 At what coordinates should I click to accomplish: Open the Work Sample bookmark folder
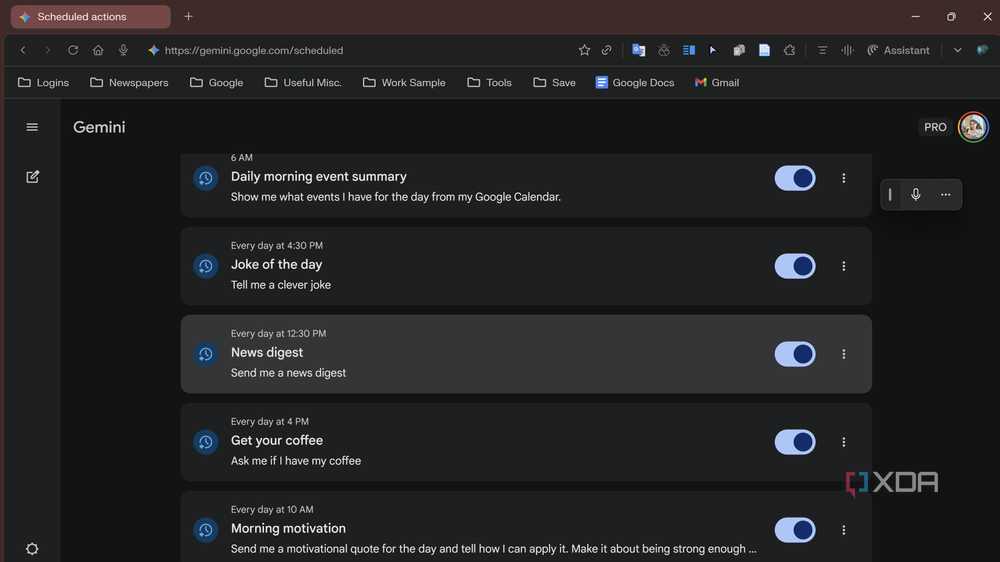click(x=404, y=82)
